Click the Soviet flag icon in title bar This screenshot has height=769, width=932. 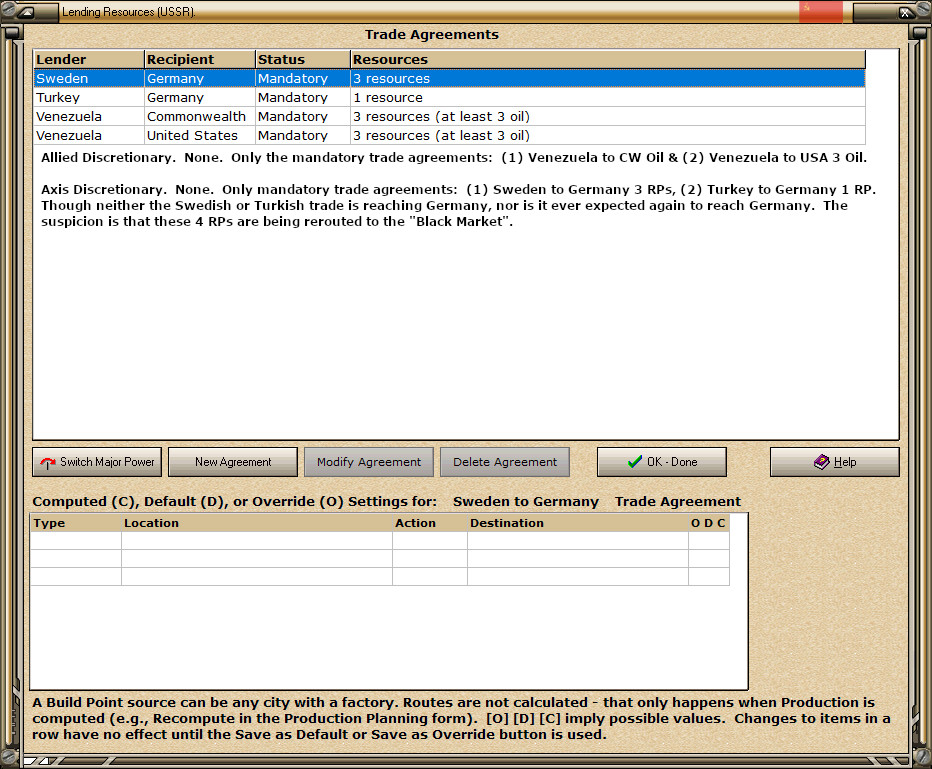click(821, 12)
